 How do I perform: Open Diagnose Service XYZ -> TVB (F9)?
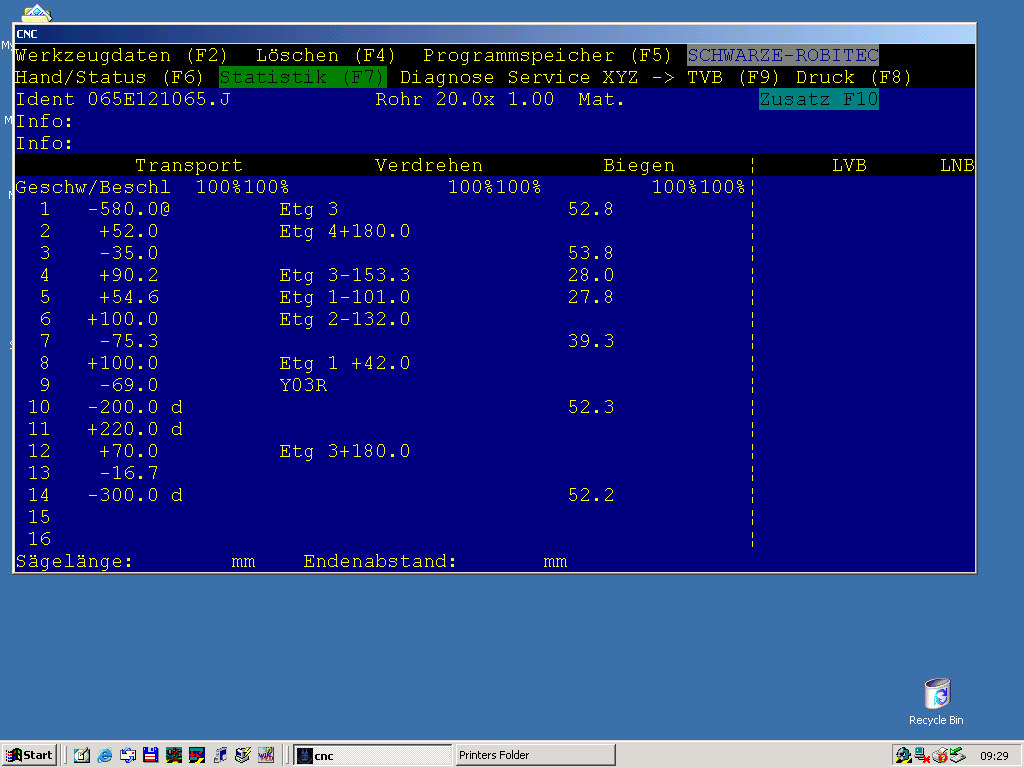click(x=590, y=78)
